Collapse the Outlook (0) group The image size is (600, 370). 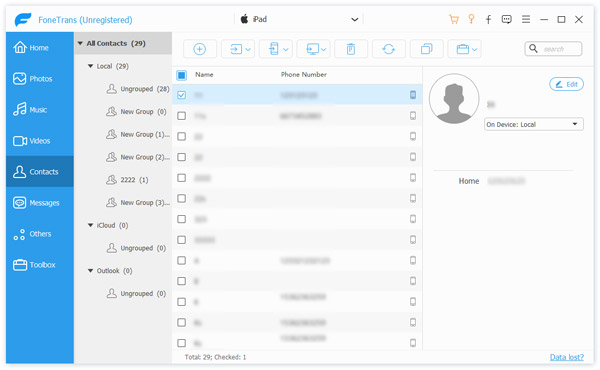(x=91, y=271)
